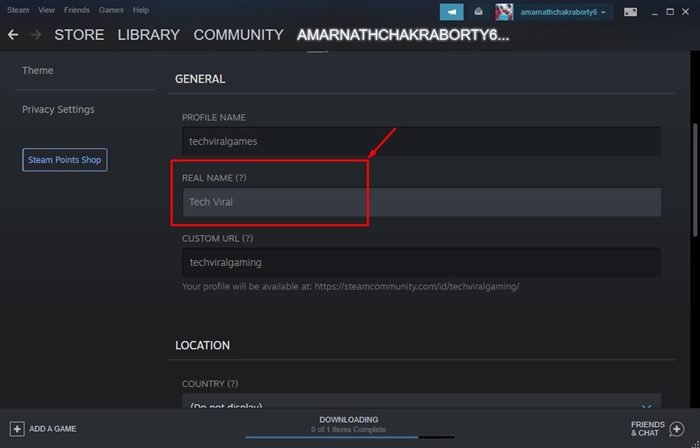Switch to Big Picture mode icon
The height and width of the screenshot is (448, 700).
(x=631, y=12)
